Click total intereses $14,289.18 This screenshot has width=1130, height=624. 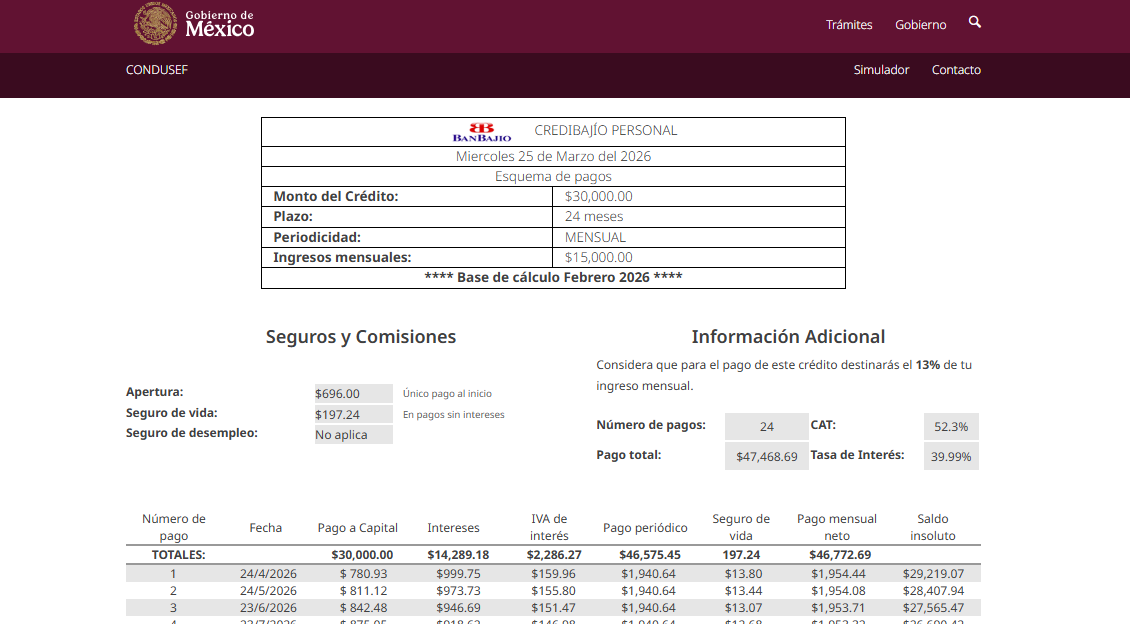(x=458, y=555)
